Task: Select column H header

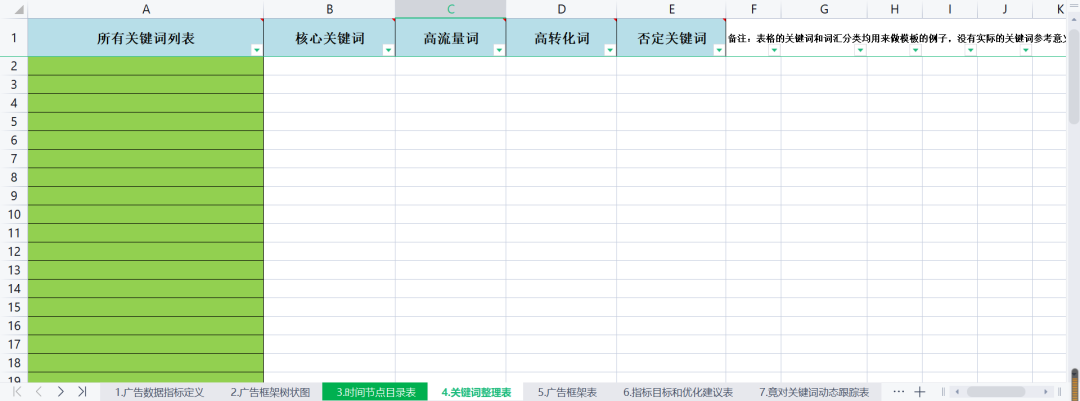Action: [895, 9]
